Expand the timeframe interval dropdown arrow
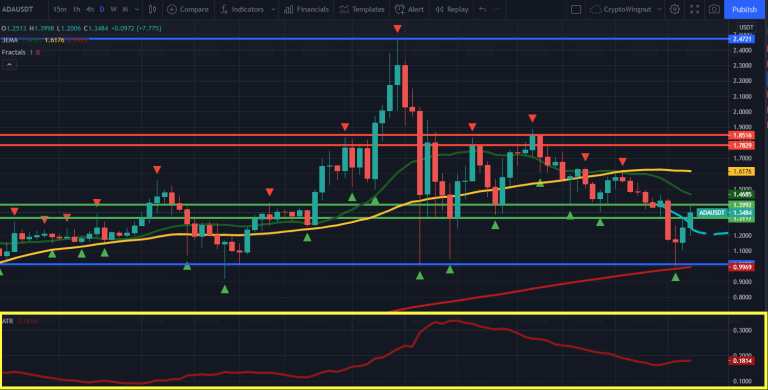This screenshot has height=390, width=768. [x=137, y=9]
